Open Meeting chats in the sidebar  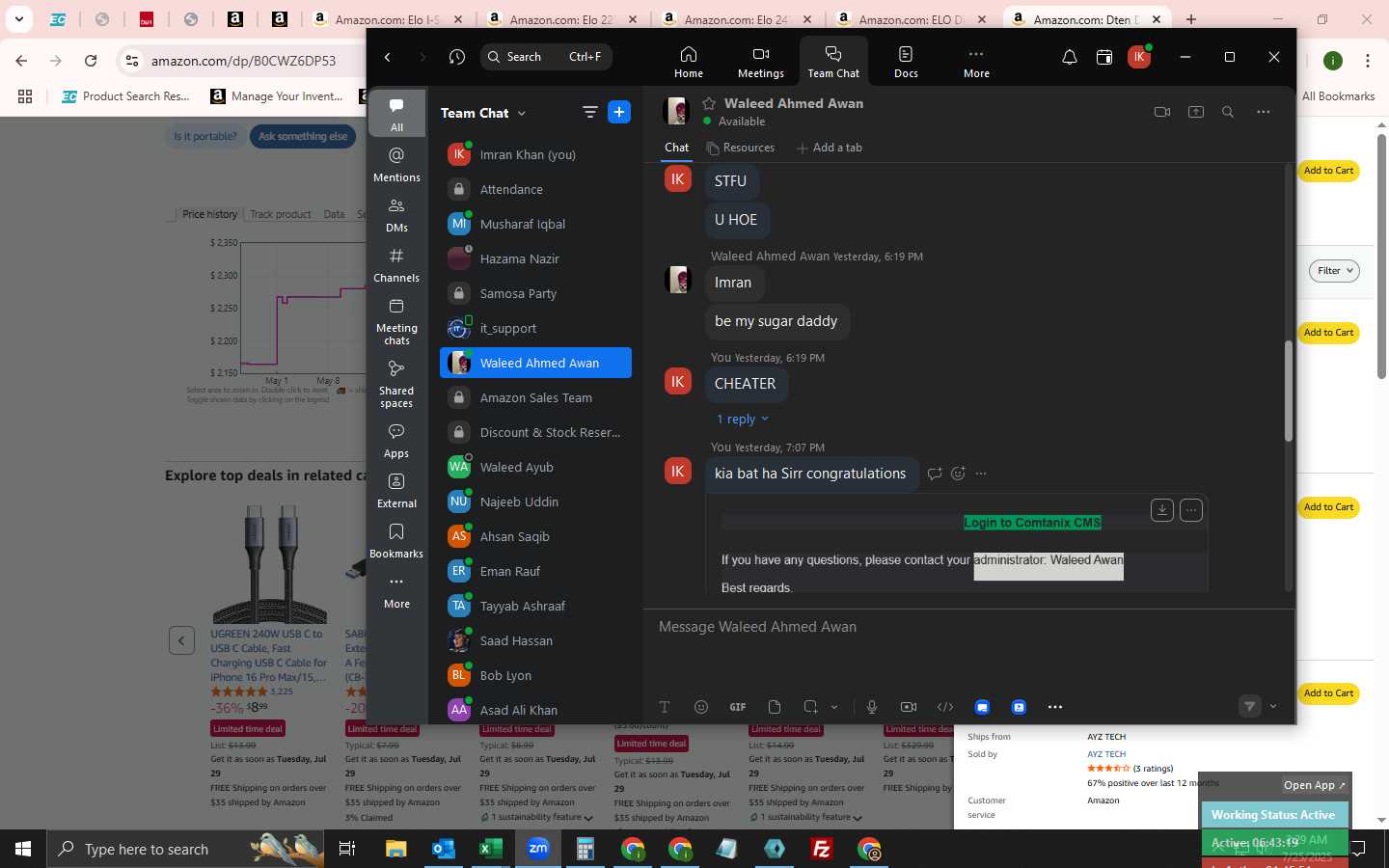click(396, 320)
